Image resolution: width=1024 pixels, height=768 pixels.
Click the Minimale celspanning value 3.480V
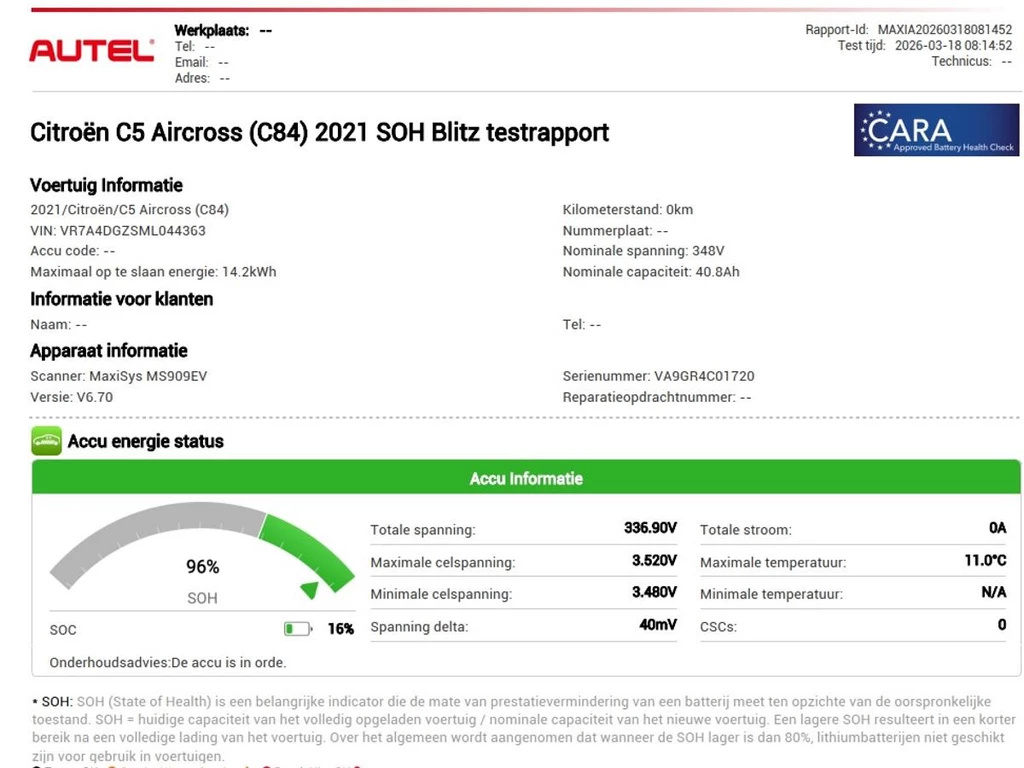click(x=654, y=593)
